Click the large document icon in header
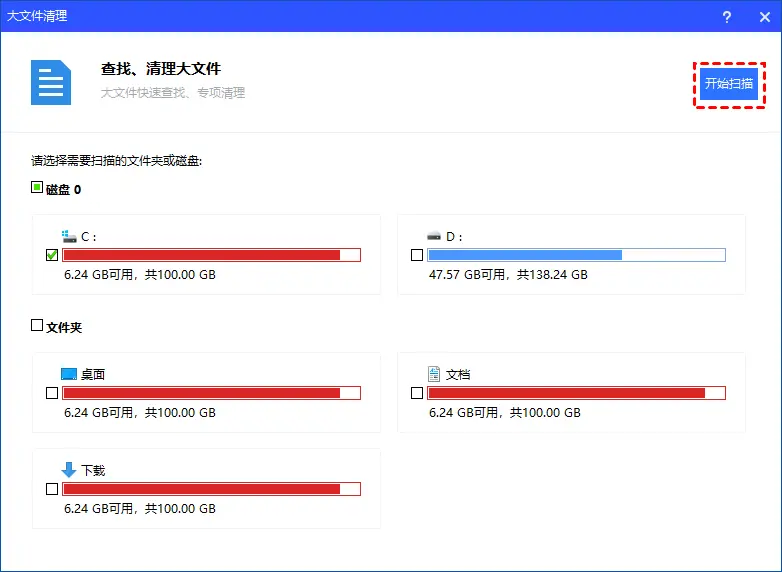This screenshot has height=572, width=782. 50,82
